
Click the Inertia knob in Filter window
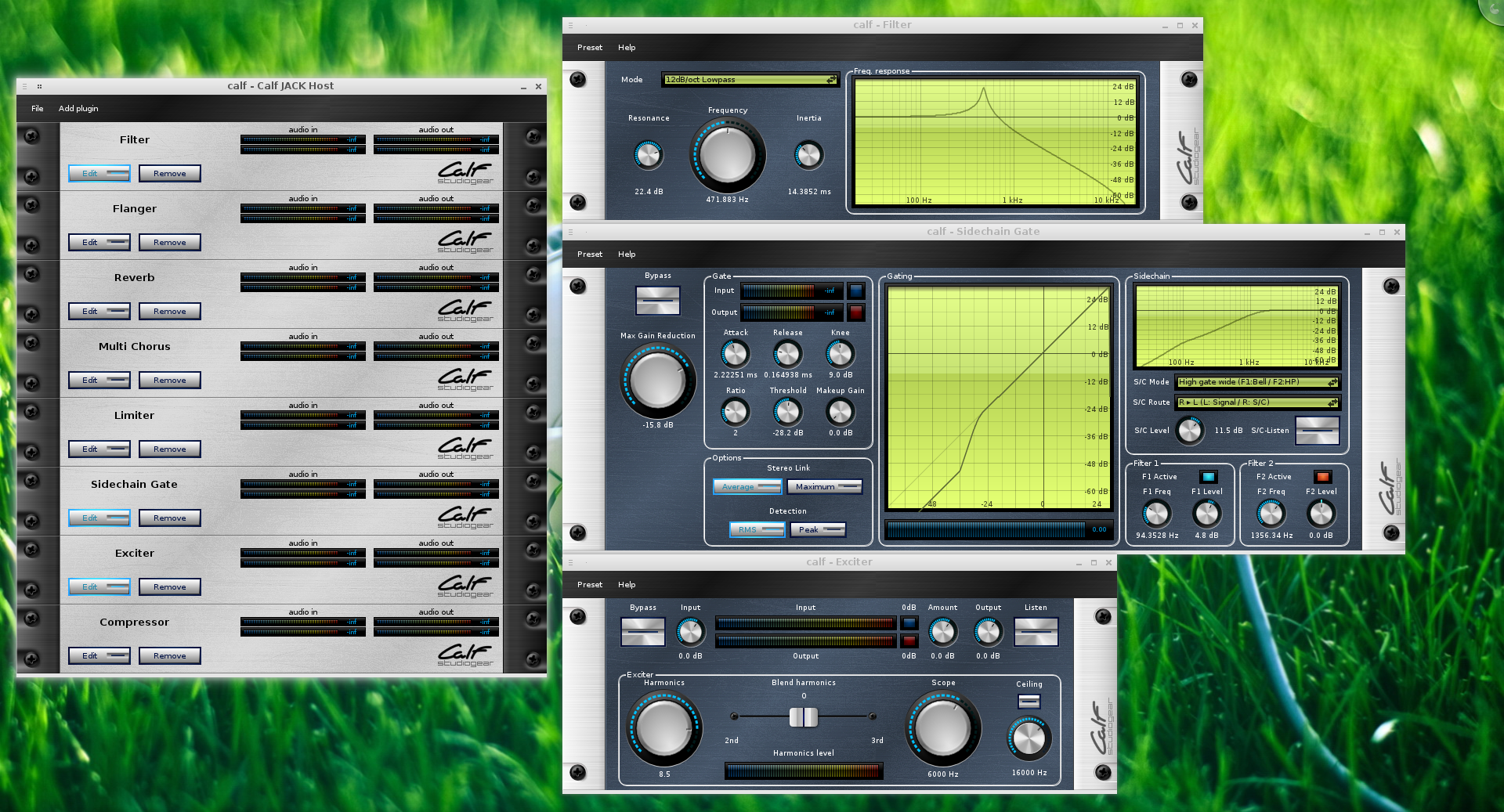point(808,155)
